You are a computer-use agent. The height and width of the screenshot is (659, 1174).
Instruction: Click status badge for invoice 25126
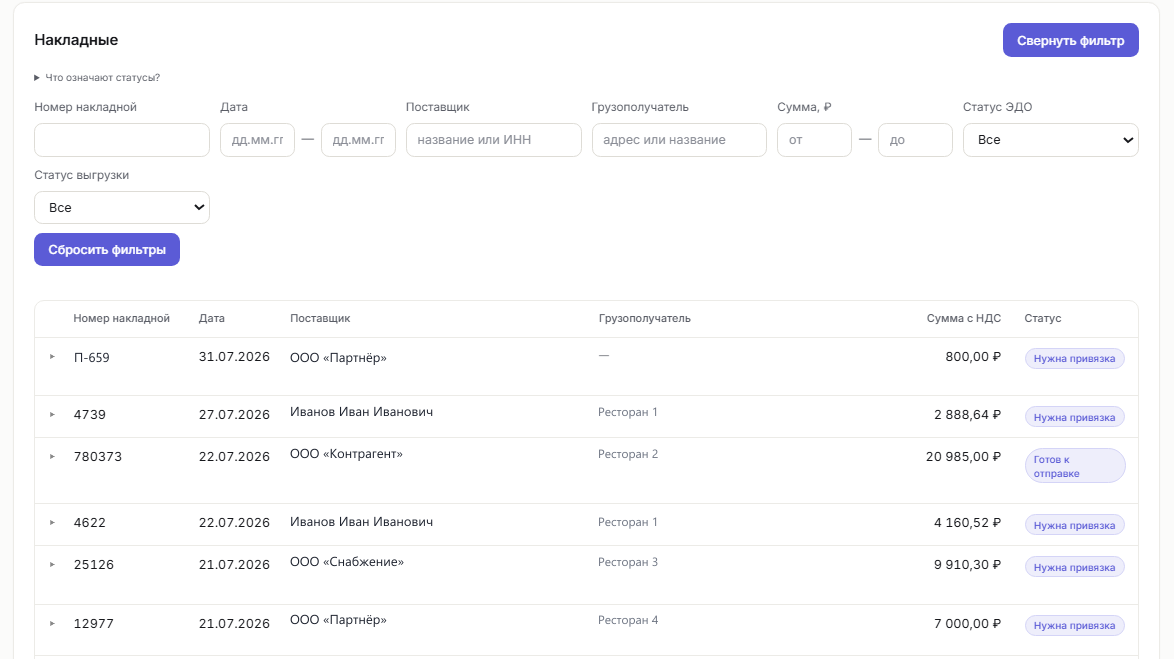(1074, 567)
